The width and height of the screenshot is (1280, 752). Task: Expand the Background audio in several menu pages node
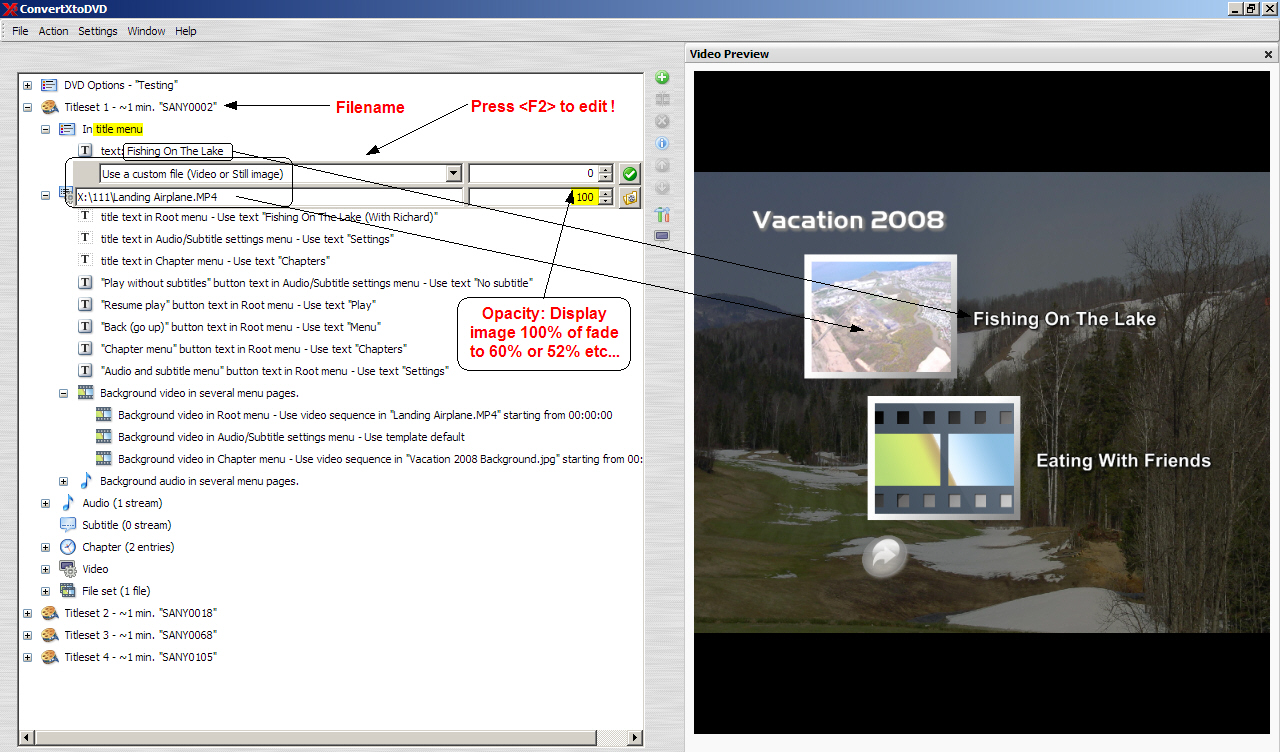pos(64,481)
